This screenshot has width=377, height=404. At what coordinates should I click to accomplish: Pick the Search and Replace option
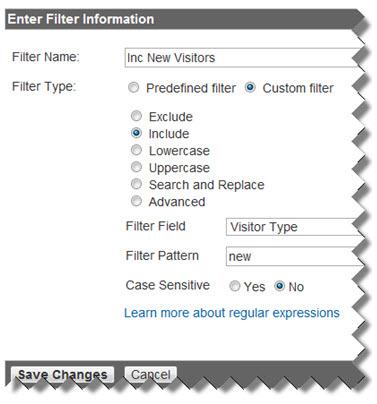pyautogui.click(x=136, y=184)
